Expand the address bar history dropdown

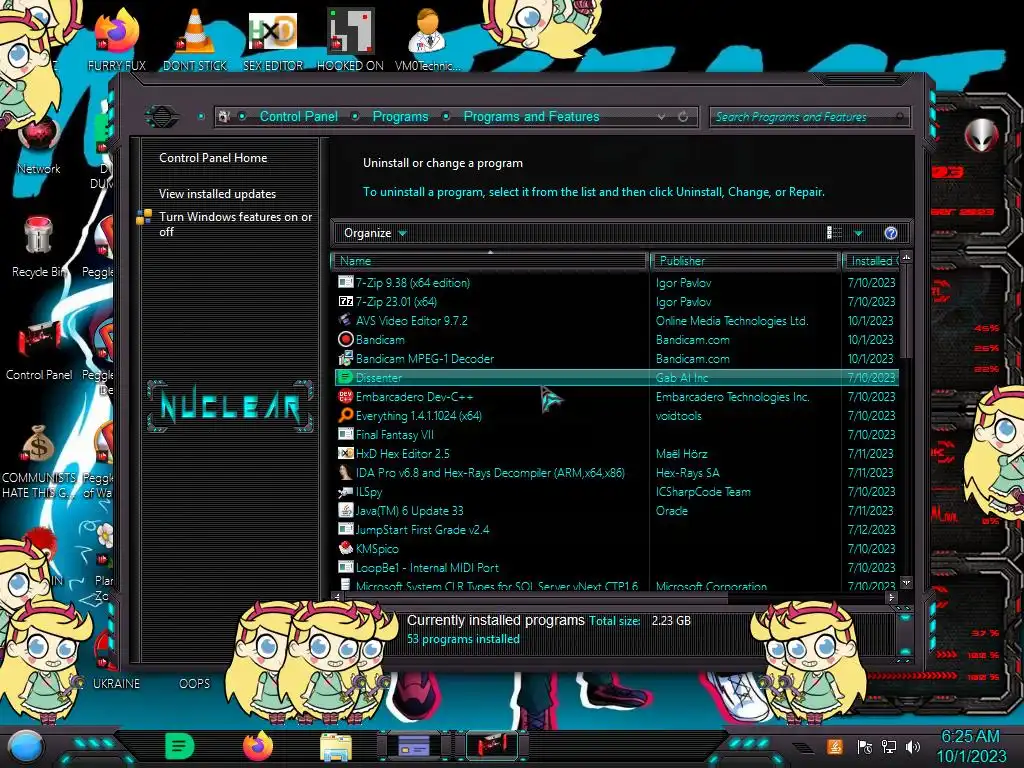[x=662, y=117]
